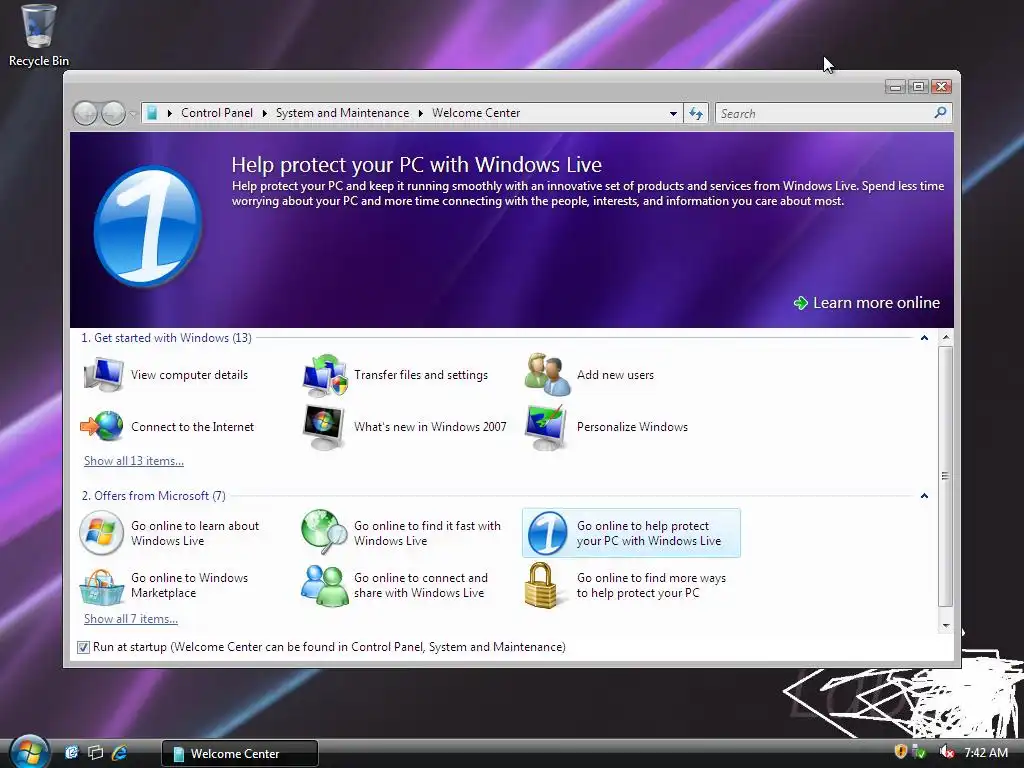This screenshot has width=1024, height=768.
Task: Click Switch between windows quick launch icon
Action: [x=95, y=753]
